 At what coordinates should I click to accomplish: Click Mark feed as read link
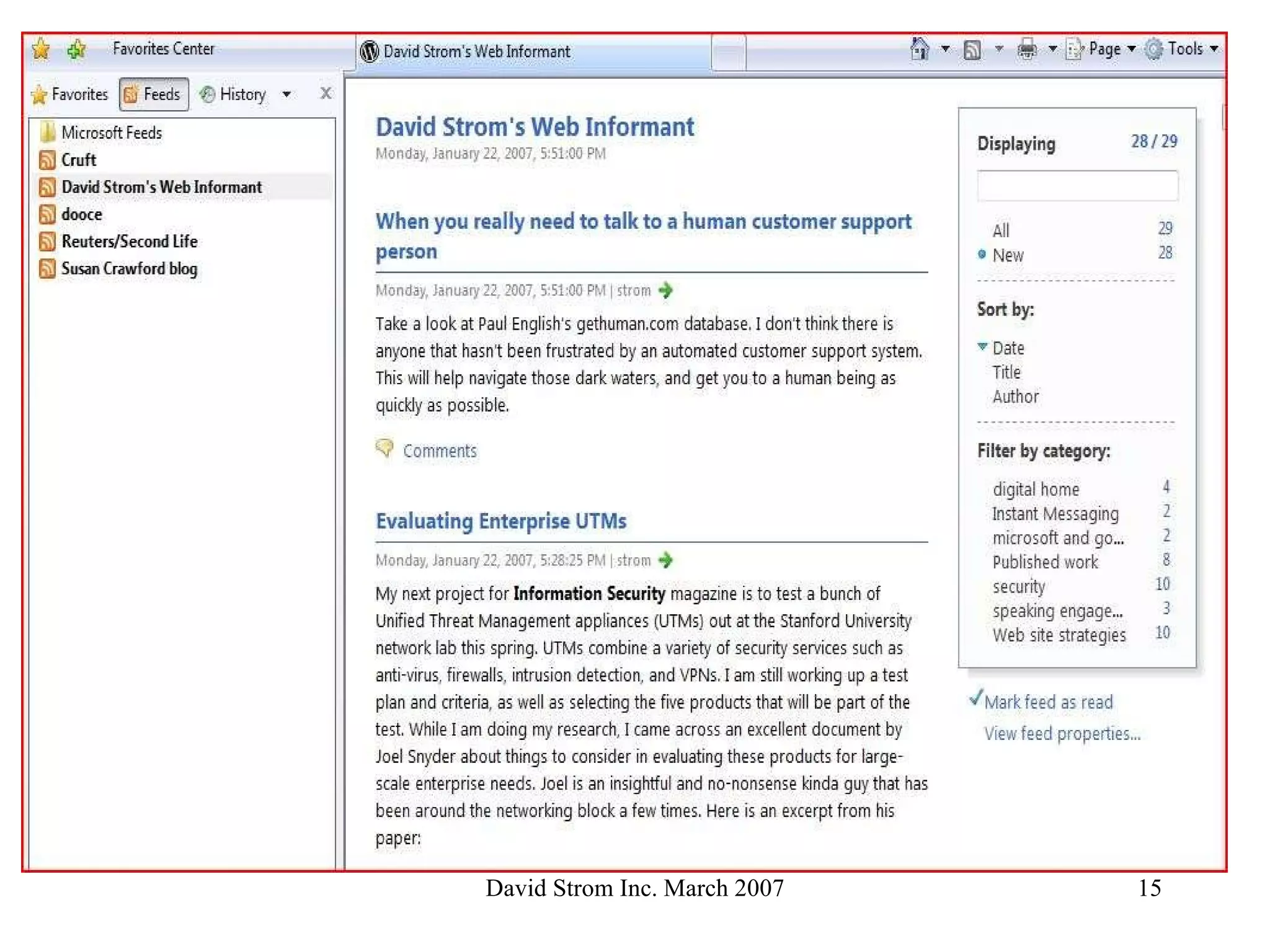coord(1048,702)
